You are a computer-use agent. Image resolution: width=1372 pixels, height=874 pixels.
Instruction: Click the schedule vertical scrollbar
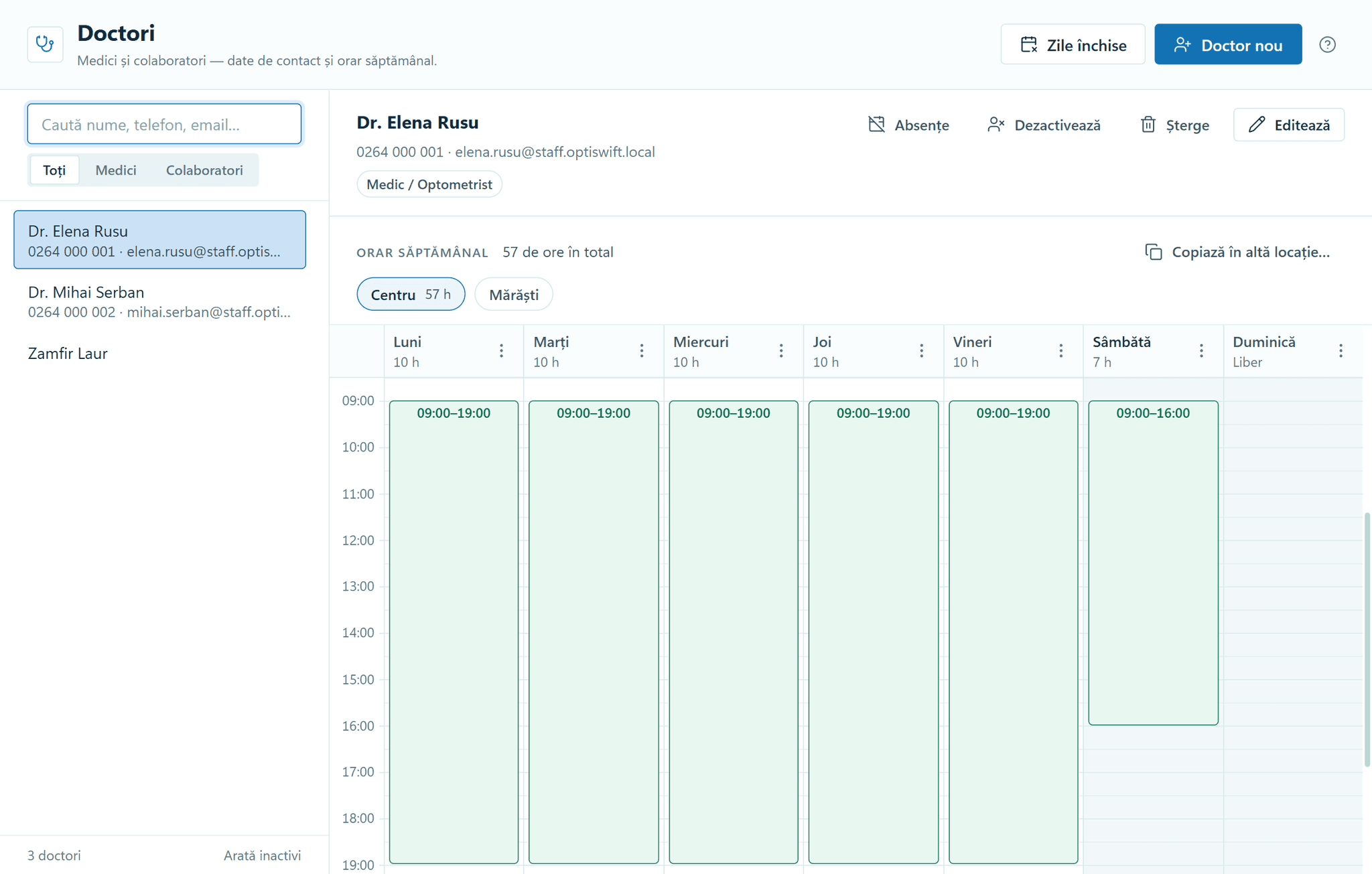1367,640
